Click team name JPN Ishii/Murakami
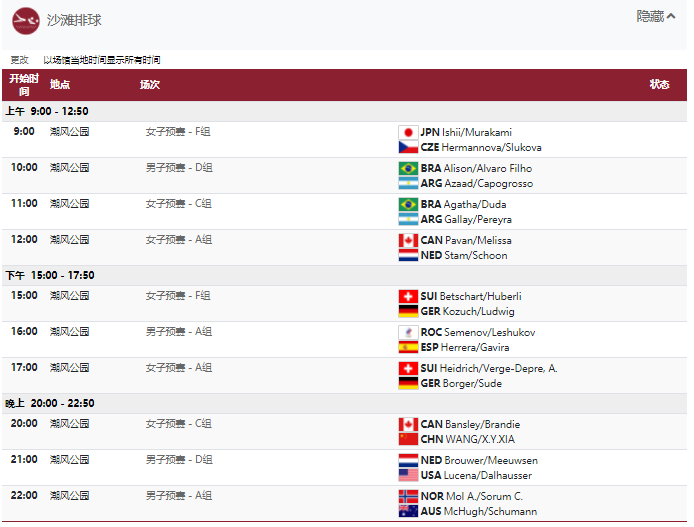 point(466,132)
